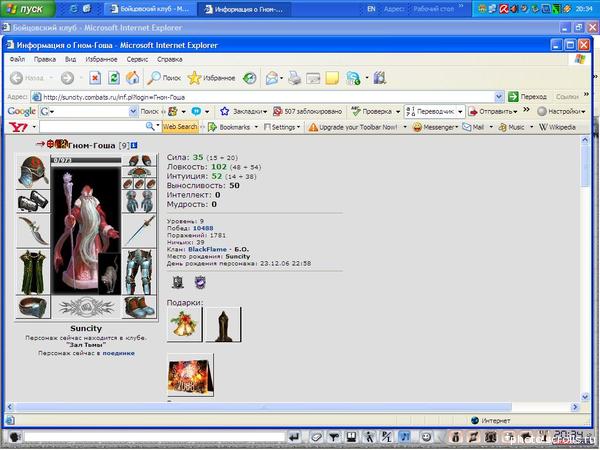
Task: Open the History clock icon
Action: [x=249, y=78]
